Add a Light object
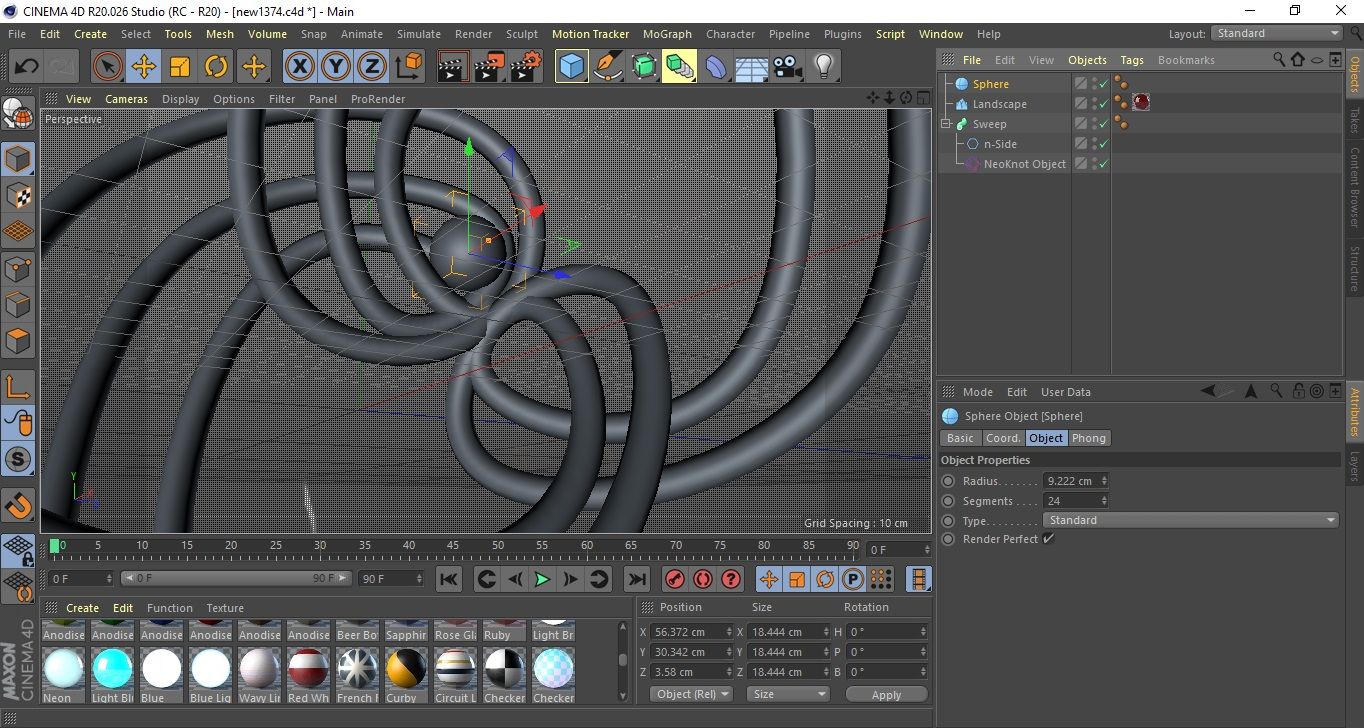Viewport: 1364px width, 728px height. (x=824, y=67)
